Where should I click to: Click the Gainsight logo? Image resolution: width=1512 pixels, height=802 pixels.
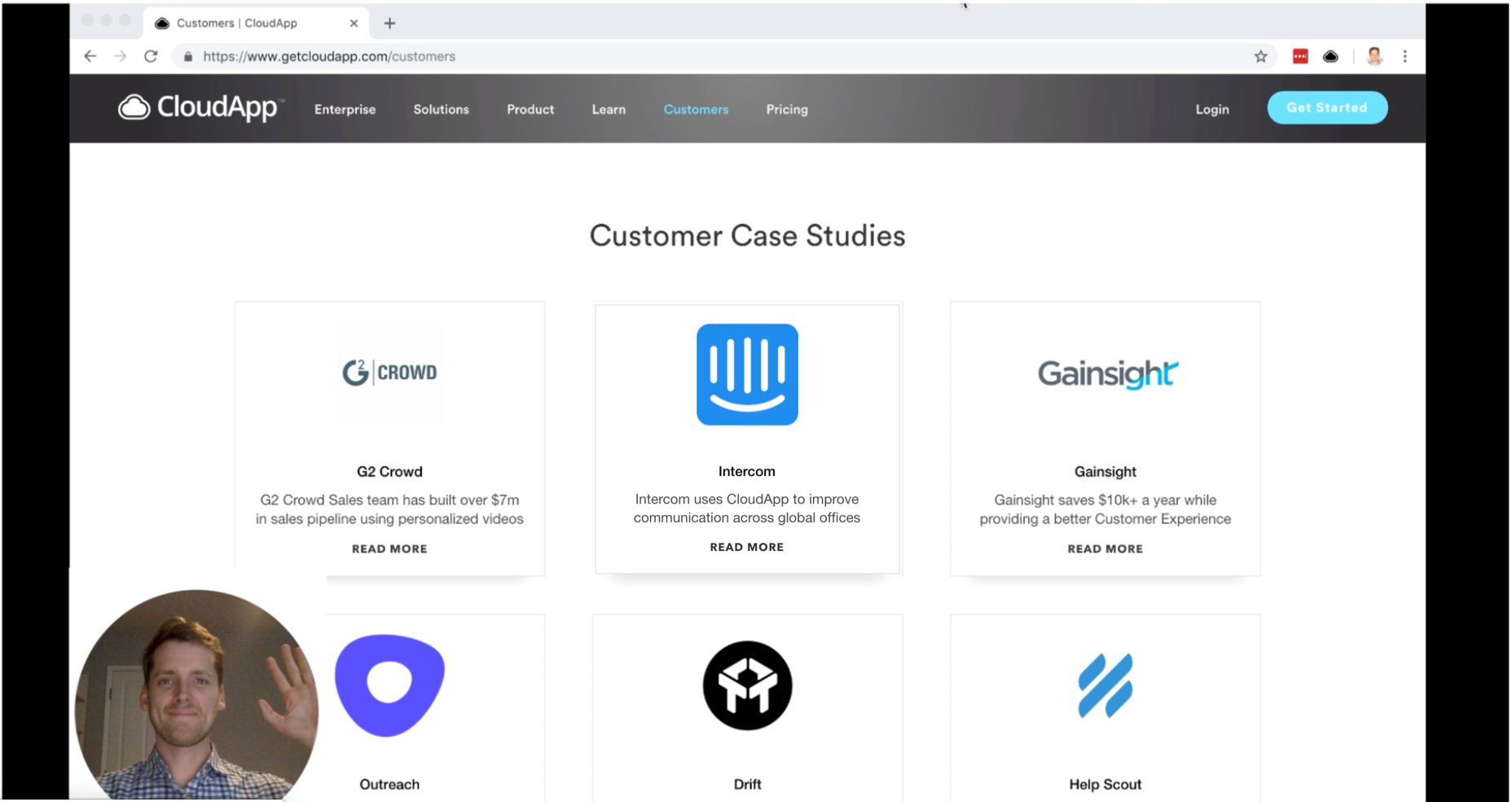point(1107,374)
